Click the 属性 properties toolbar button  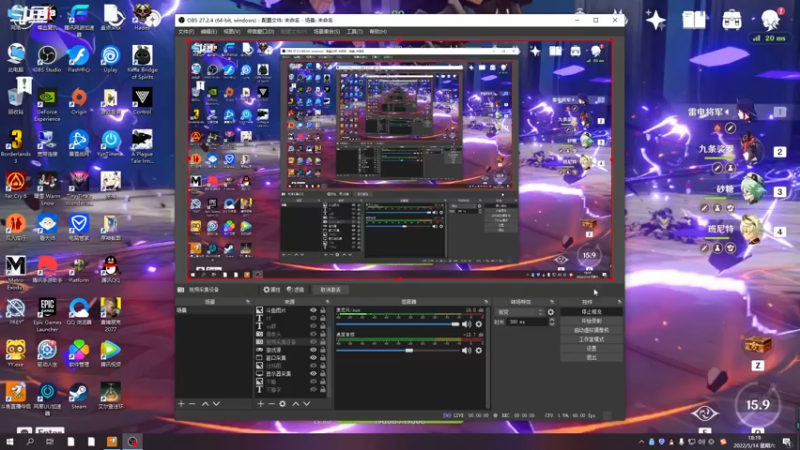click(x=272, y=290)
